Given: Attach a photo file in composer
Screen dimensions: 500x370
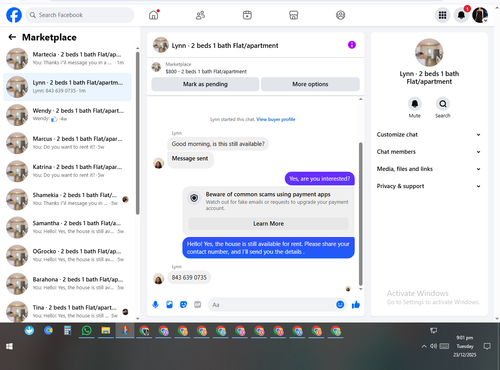Looking at the screenshot, I should [x=170, y=304].
